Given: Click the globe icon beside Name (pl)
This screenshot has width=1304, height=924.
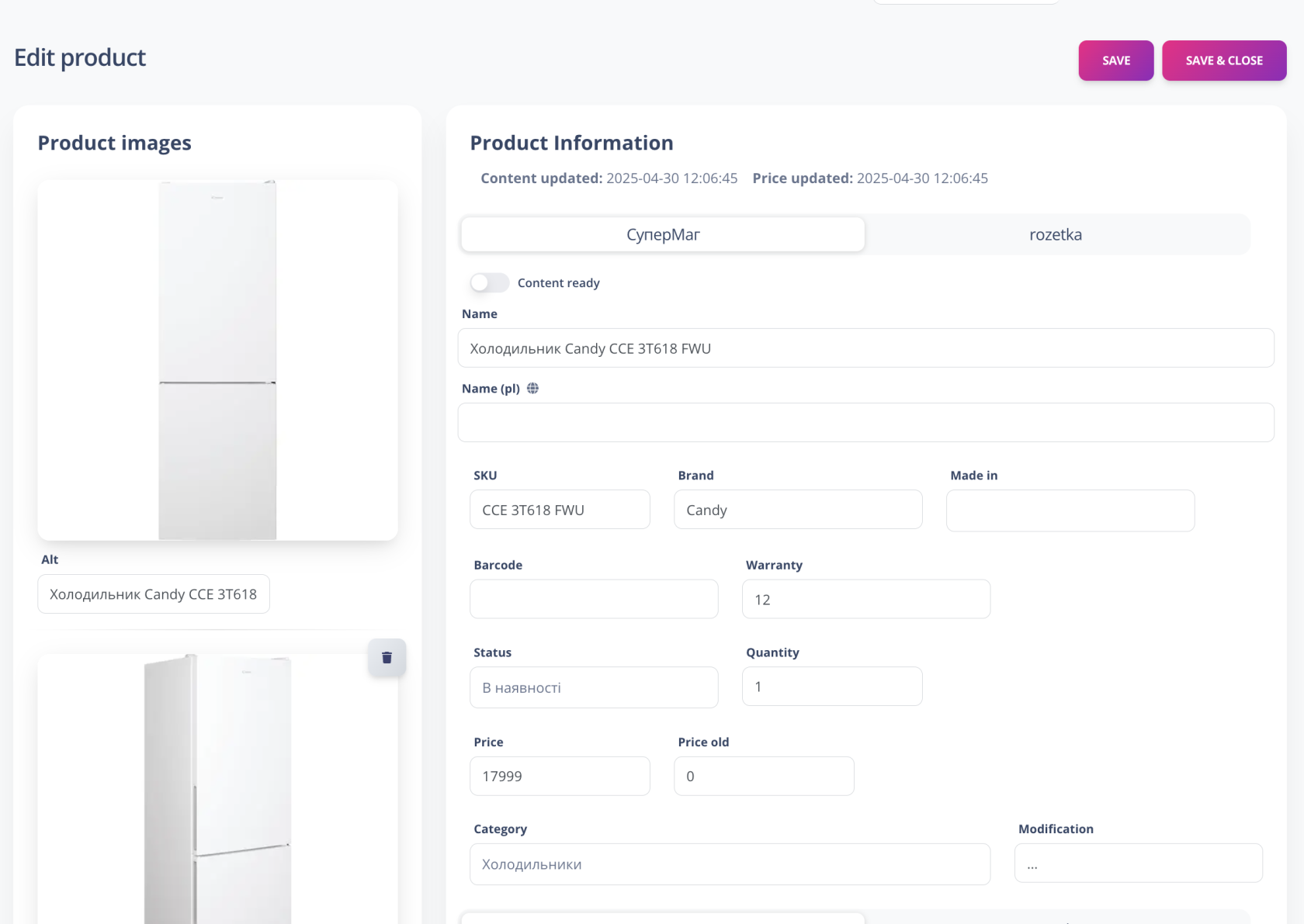Looking at the screenshot, I should pos(532,389).
